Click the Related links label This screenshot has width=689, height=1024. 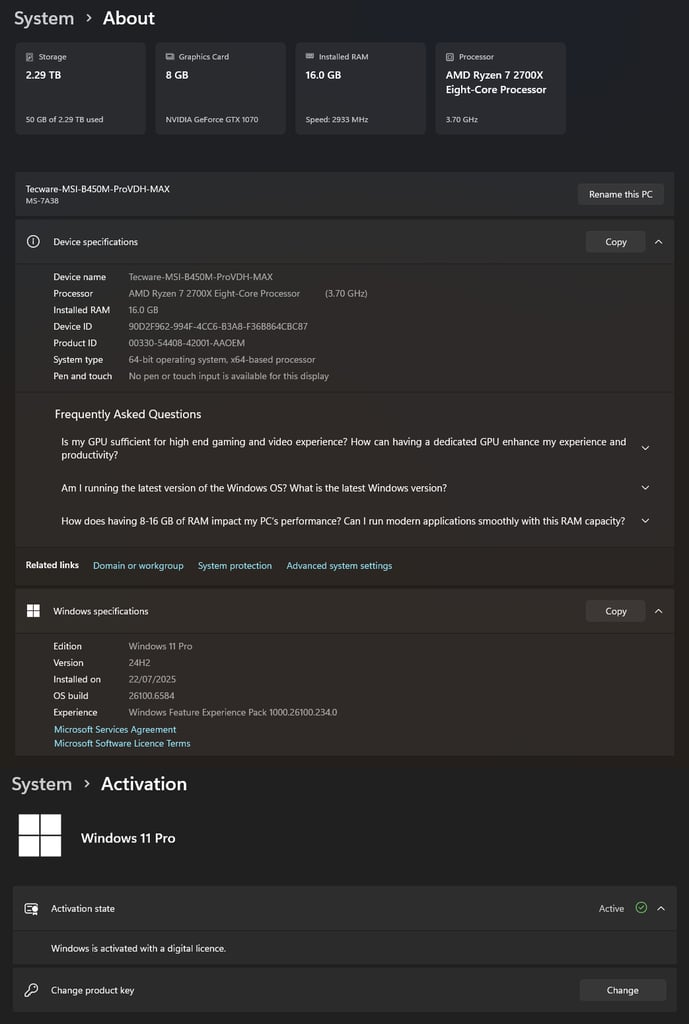(52, 565)
